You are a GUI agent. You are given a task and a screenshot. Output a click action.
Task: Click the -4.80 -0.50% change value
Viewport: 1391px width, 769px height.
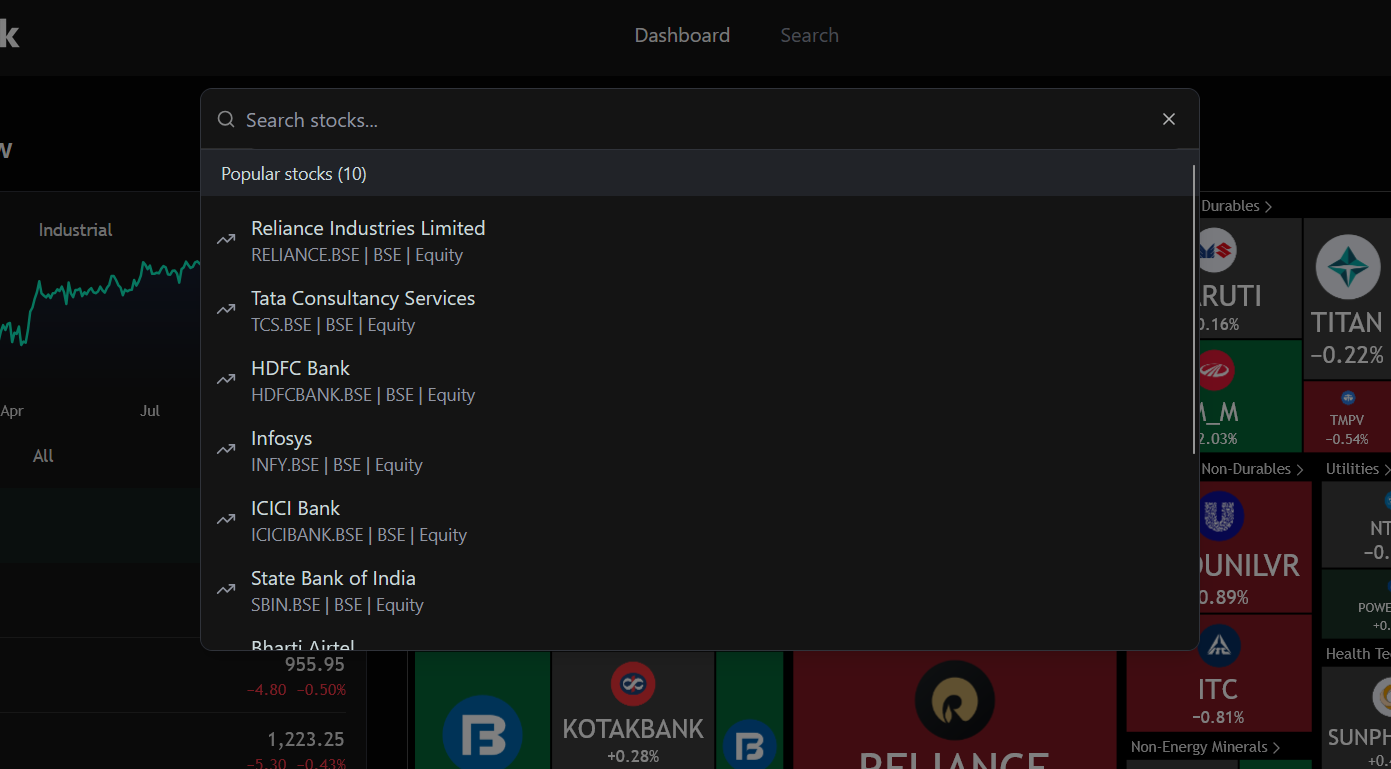(x=296, y=690)
